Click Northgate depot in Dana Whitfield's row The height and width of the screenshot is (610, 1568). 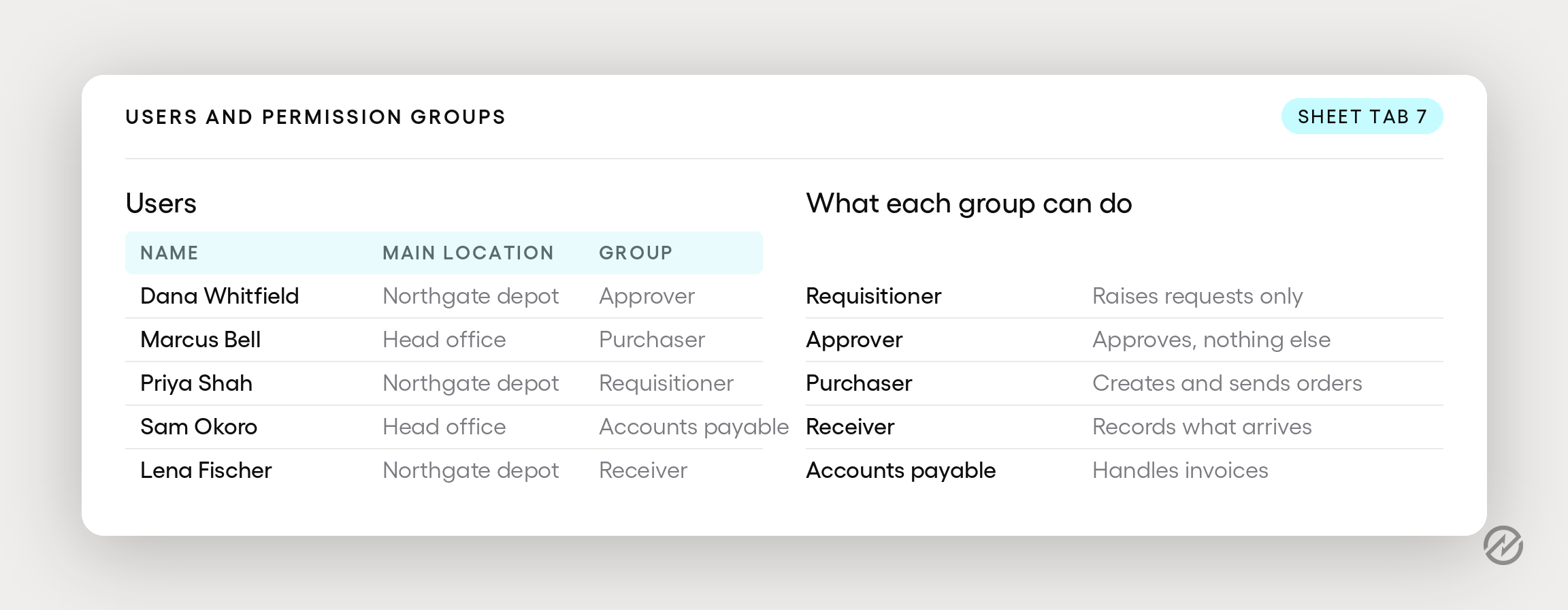pyautogui.click(x=471, y=296)
